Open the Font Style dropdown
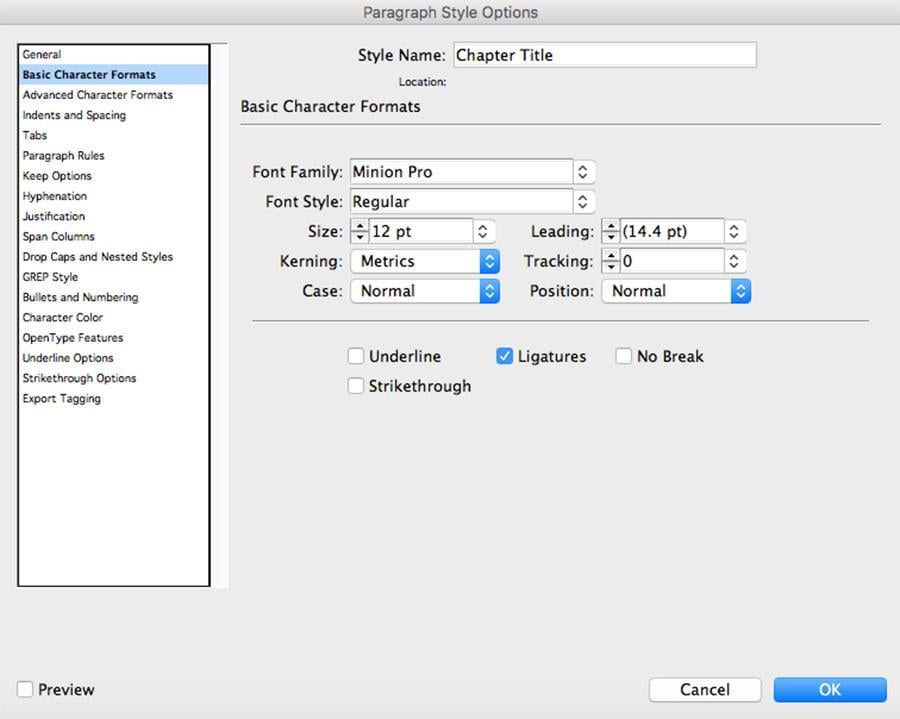This screenshot has height=719, width=900. (x=583, y=201)
